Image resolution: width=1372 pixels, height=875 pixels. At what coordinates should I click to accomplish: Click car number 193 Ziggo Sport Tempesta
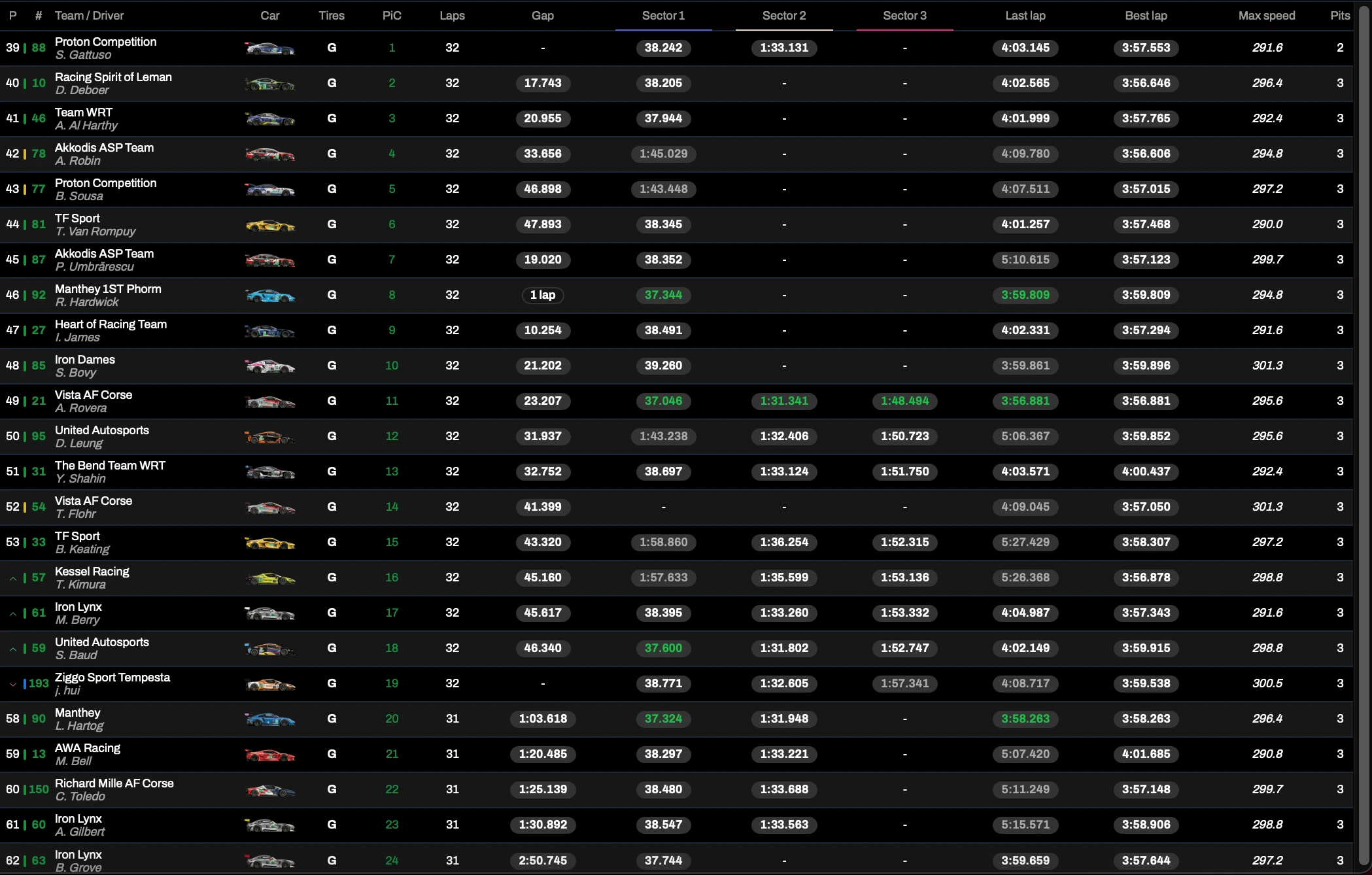click(x=39, y=683)
